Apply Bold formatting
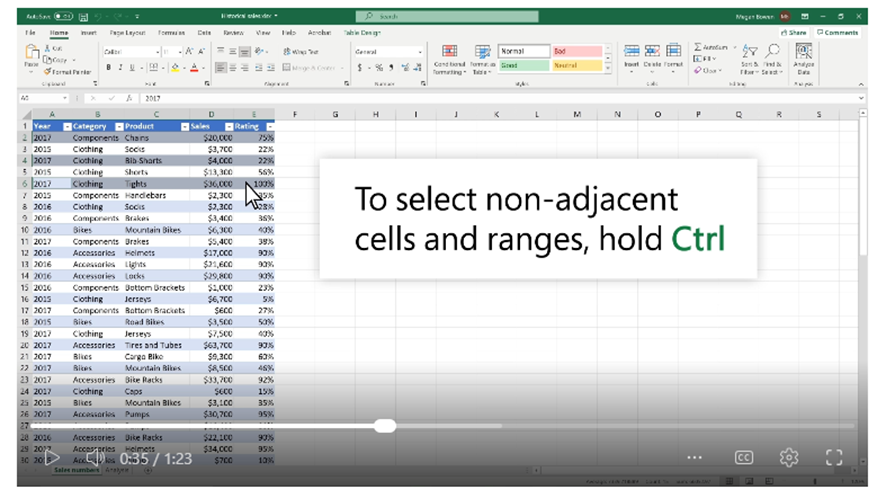Viewport: 886px width, 498px height. pos(108,68)
